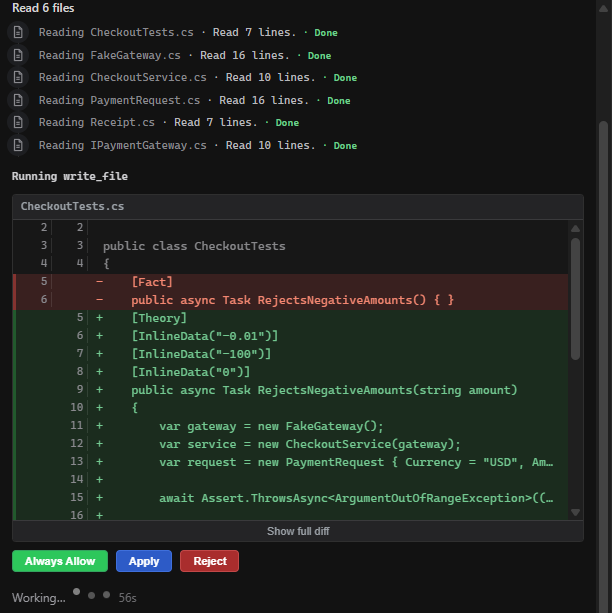Image resolution: width=612 pixels, height=613 pixels.
Task: Click the Working... status text
Action: click(x=39, y=598)
